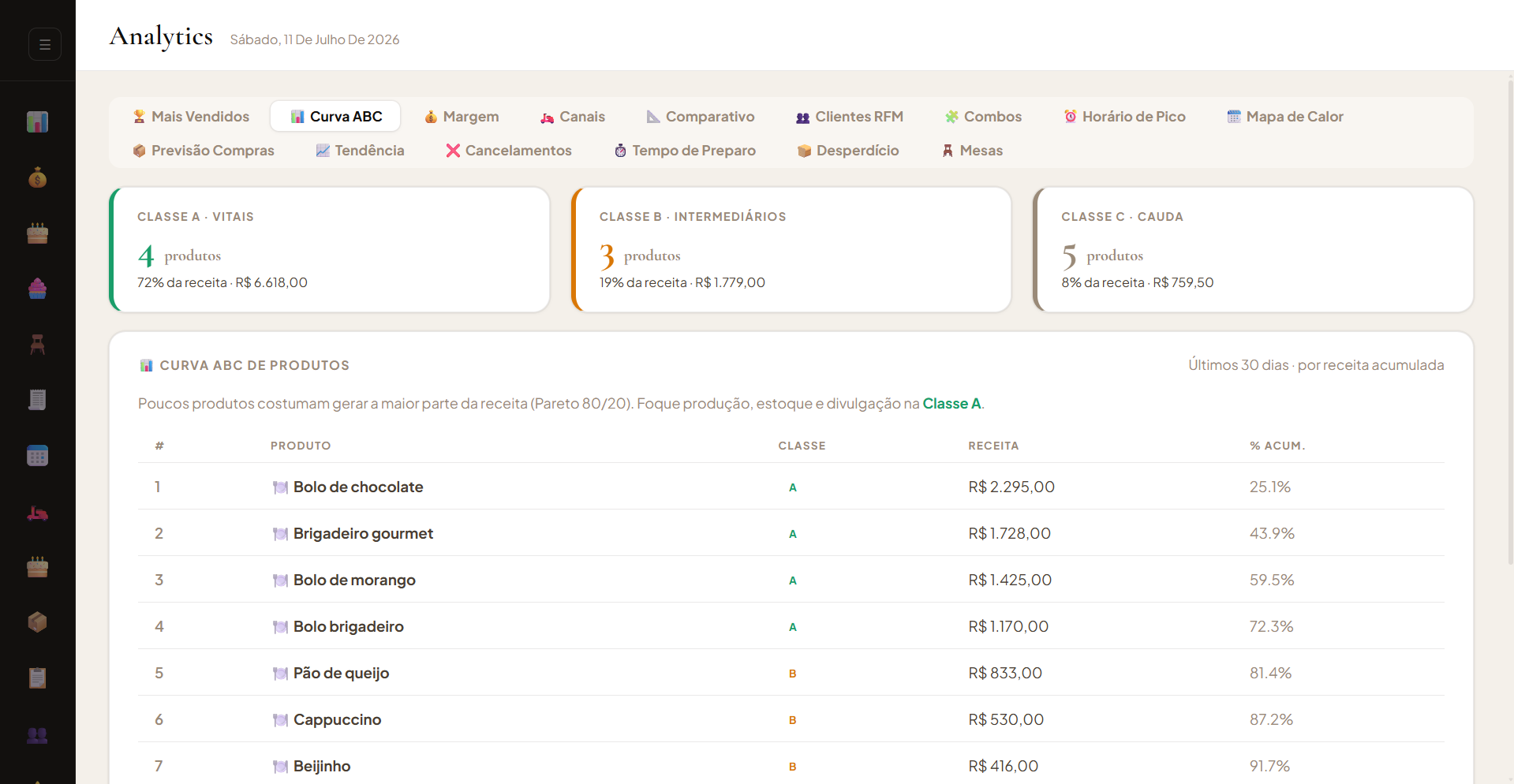Image resolution: width=1514 pixels, height=784 pixels.
Task: Click the R$ 530,00 revenue value
Action: point(1006,720)
